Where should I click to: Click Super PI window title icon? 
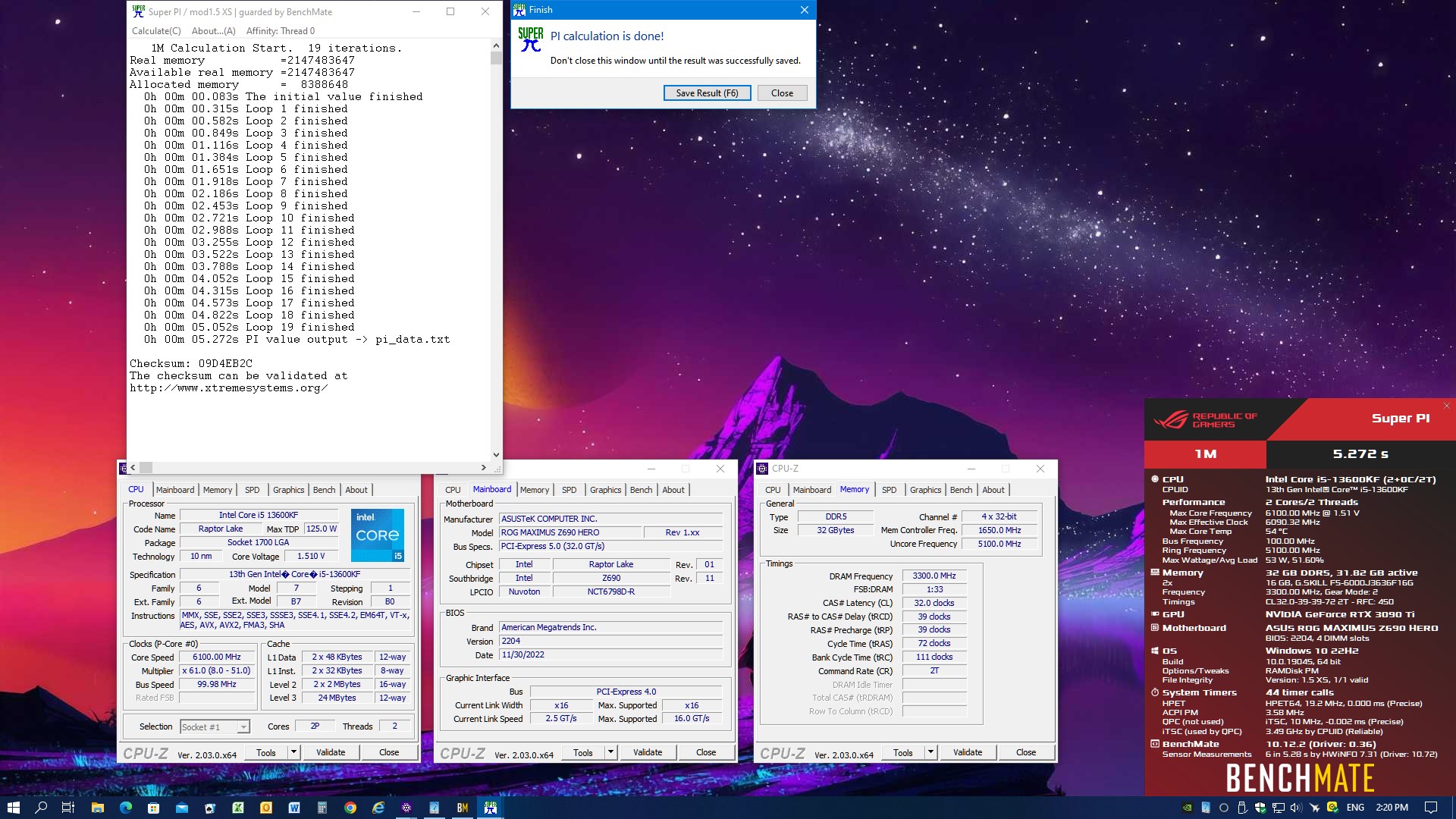click(138, 11)
